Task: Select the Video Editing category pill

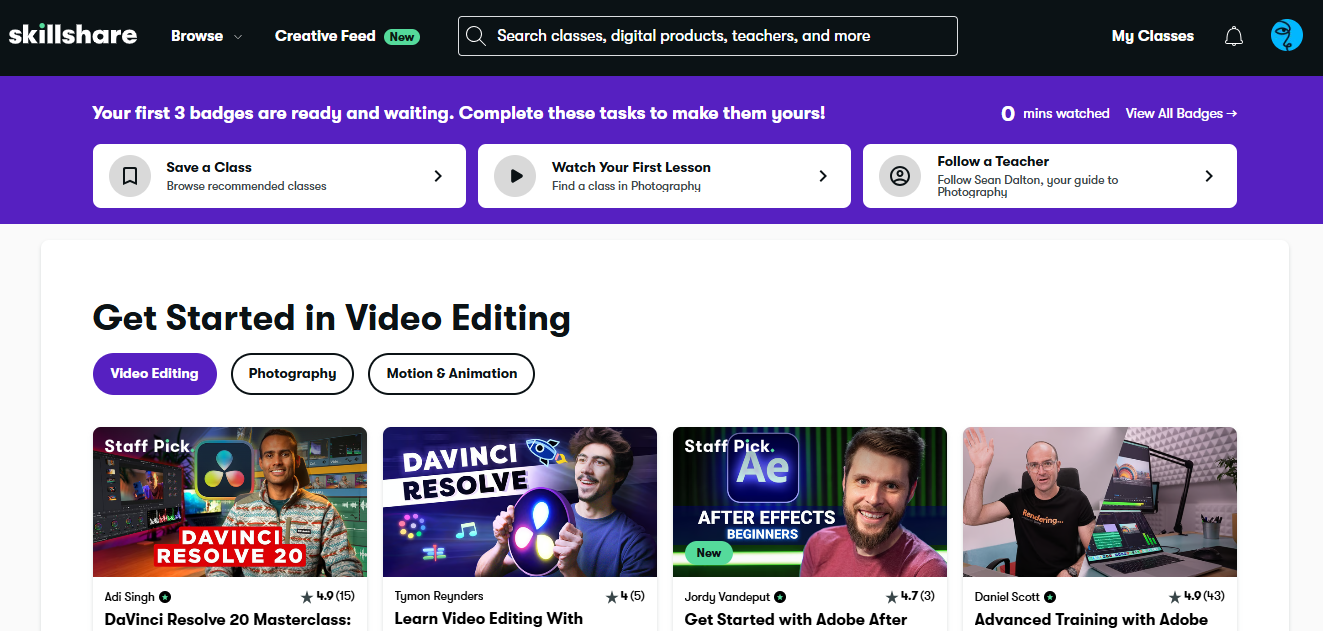Action: coord(155,374)
